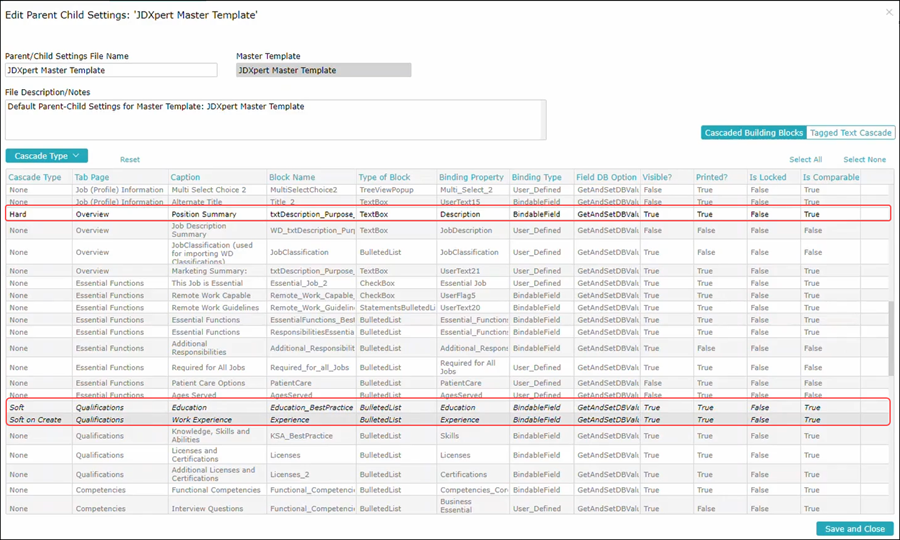This screenshot has height=540, width=900.
Task: Click the Reset link
Action: pyautogui.click(x=130, y=160)
